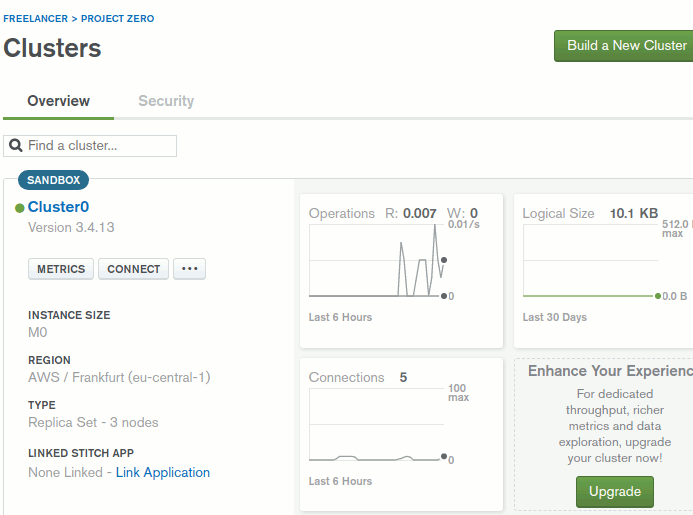The height and width of the screenshot is (515, 693).
Task: Select the Overview tab
Action: 58,101
